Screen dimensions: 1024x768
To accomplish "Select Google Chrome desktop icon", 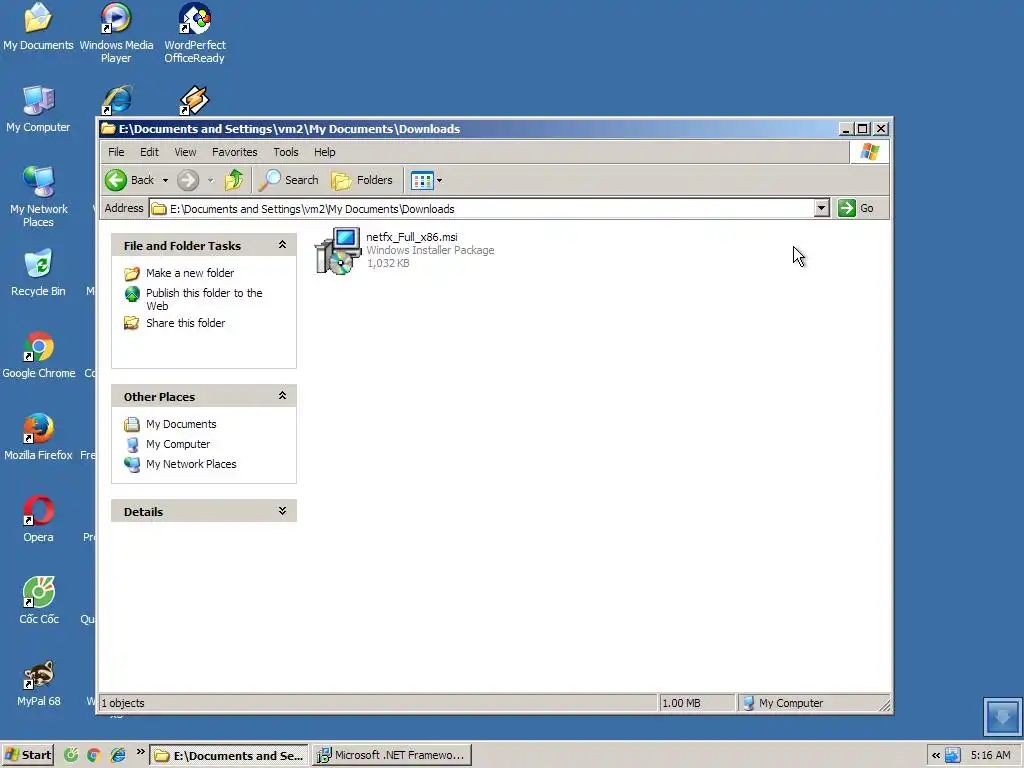I will [x=39, y=355].
